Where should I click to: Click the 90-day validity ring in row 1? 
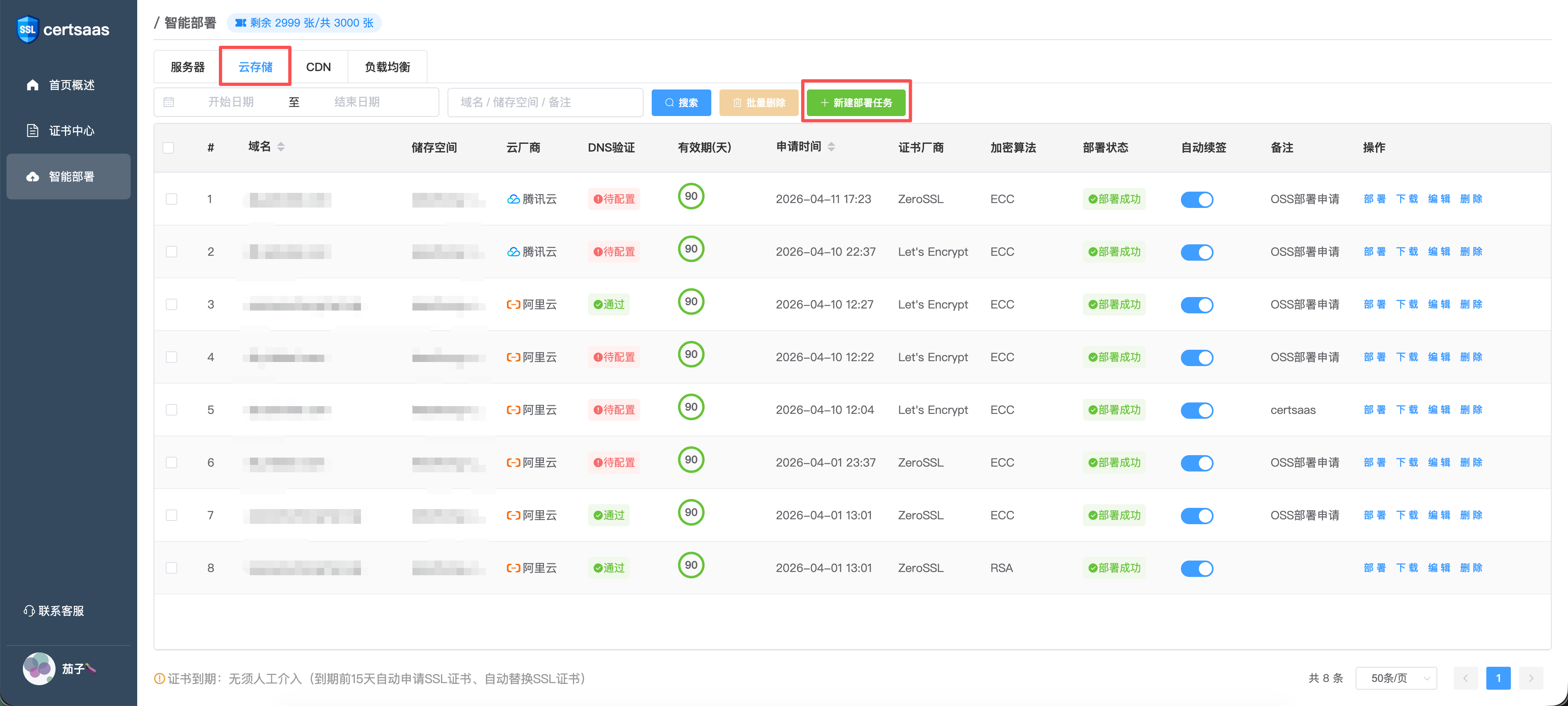(691, 196)
